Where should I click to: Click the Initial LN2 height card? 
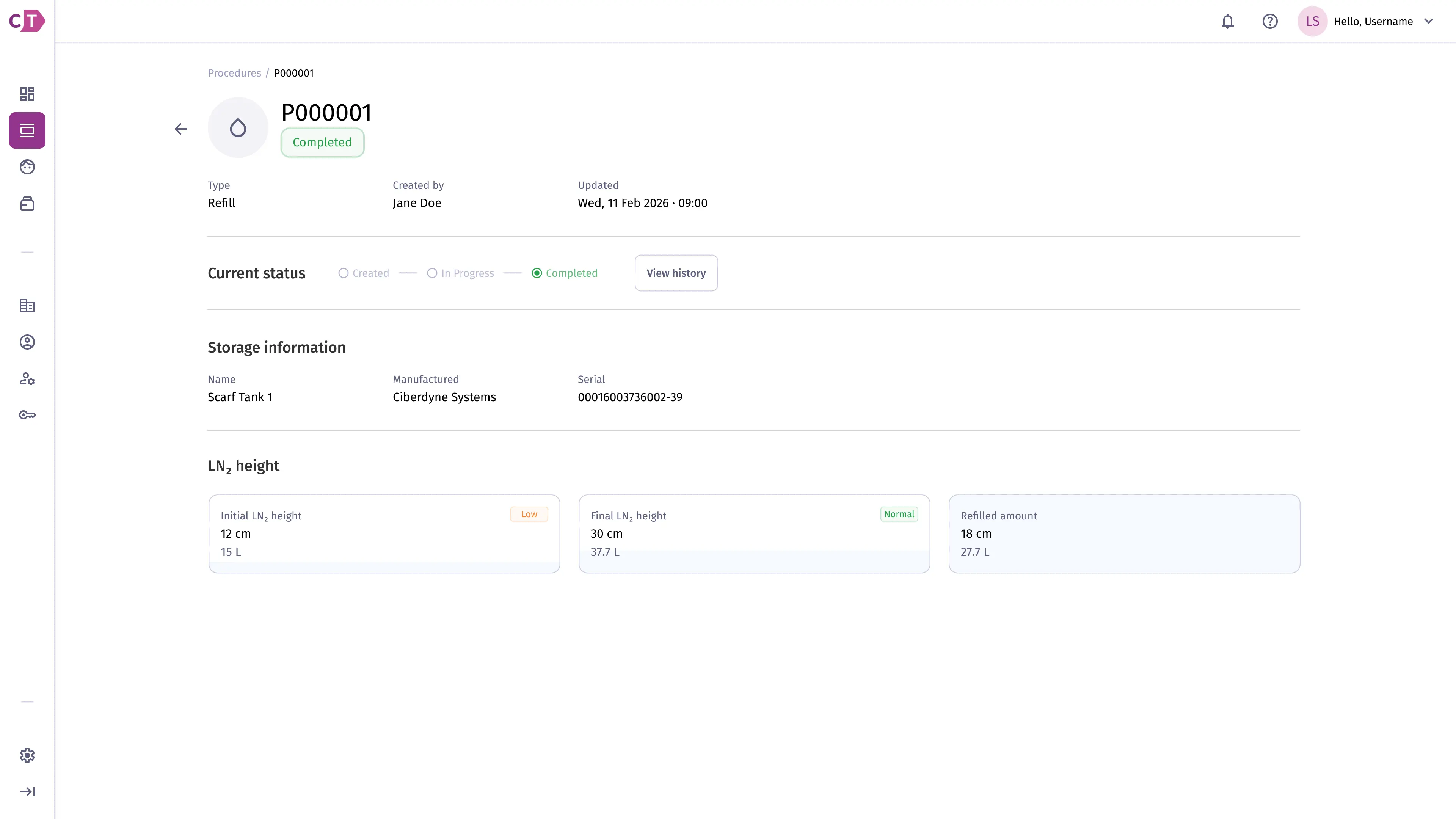384,534
